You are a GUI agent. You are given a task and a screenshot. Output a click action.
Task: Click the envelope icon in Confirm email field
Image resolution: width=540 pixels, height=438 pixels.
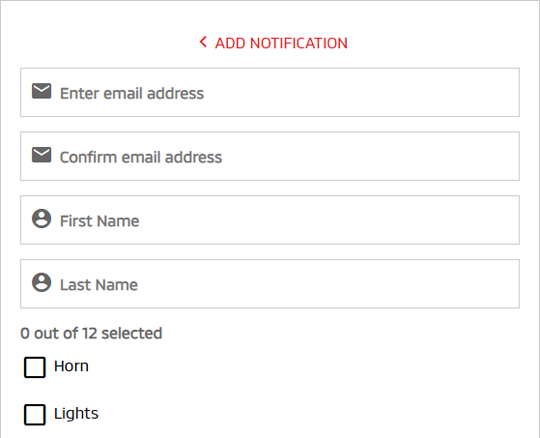42,155
